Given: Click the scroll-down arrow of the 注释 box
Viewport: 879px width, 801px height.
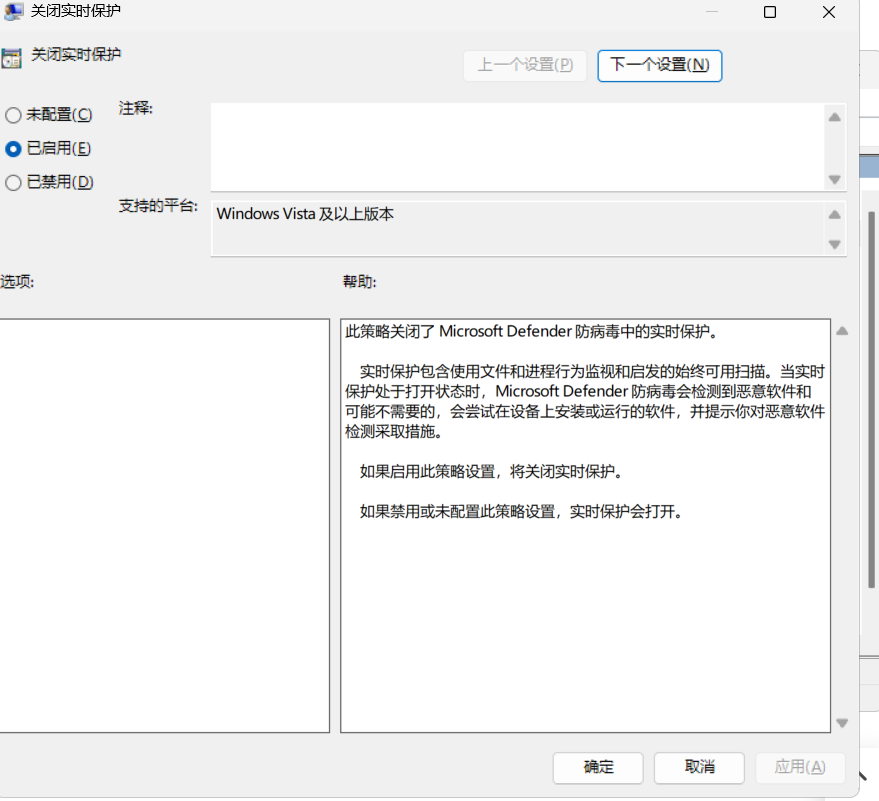Looking at the screenshot, I should tap(833, 180).
